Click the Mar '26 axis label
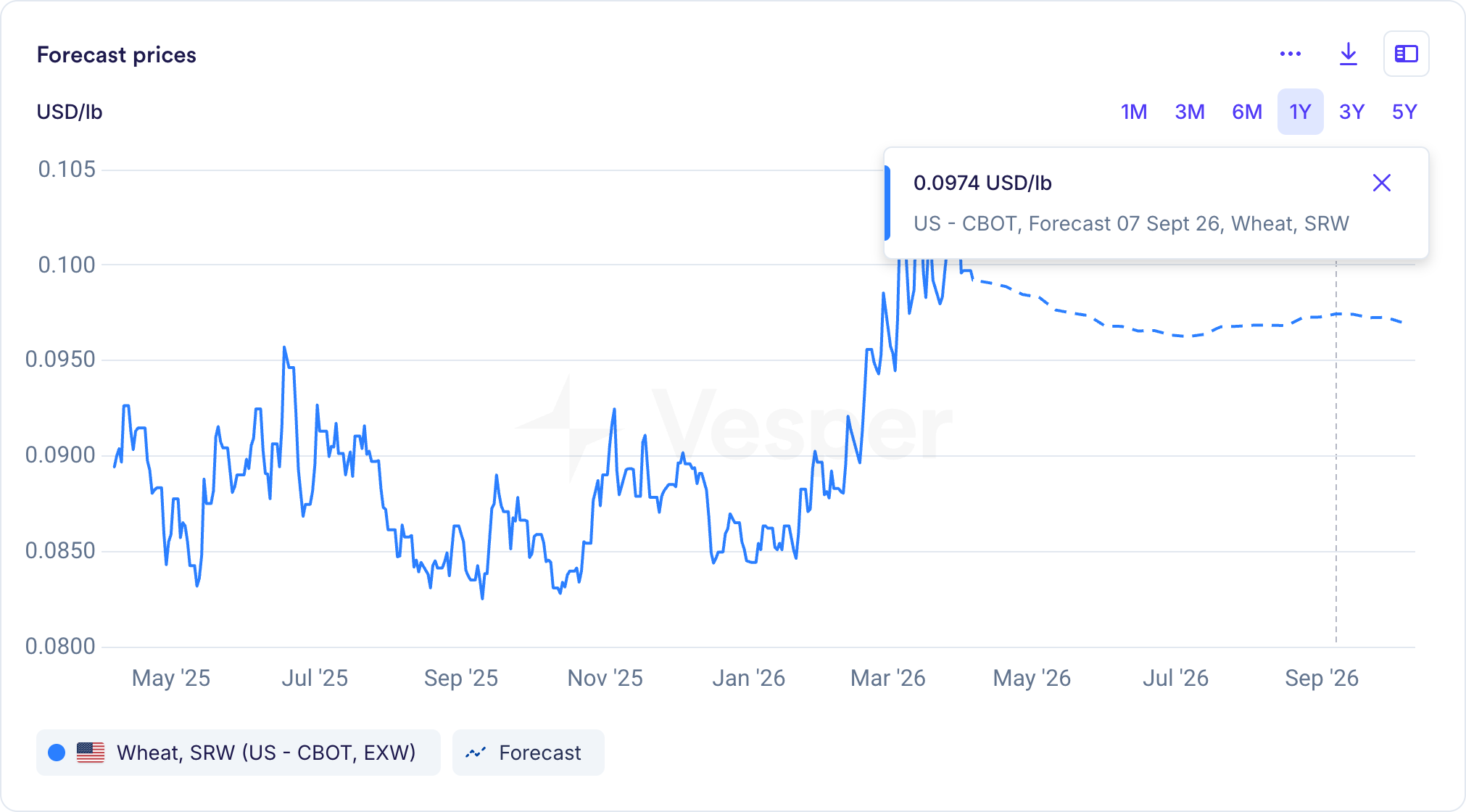The height and width of the screenshot is (812, 1466). [887, 678]
